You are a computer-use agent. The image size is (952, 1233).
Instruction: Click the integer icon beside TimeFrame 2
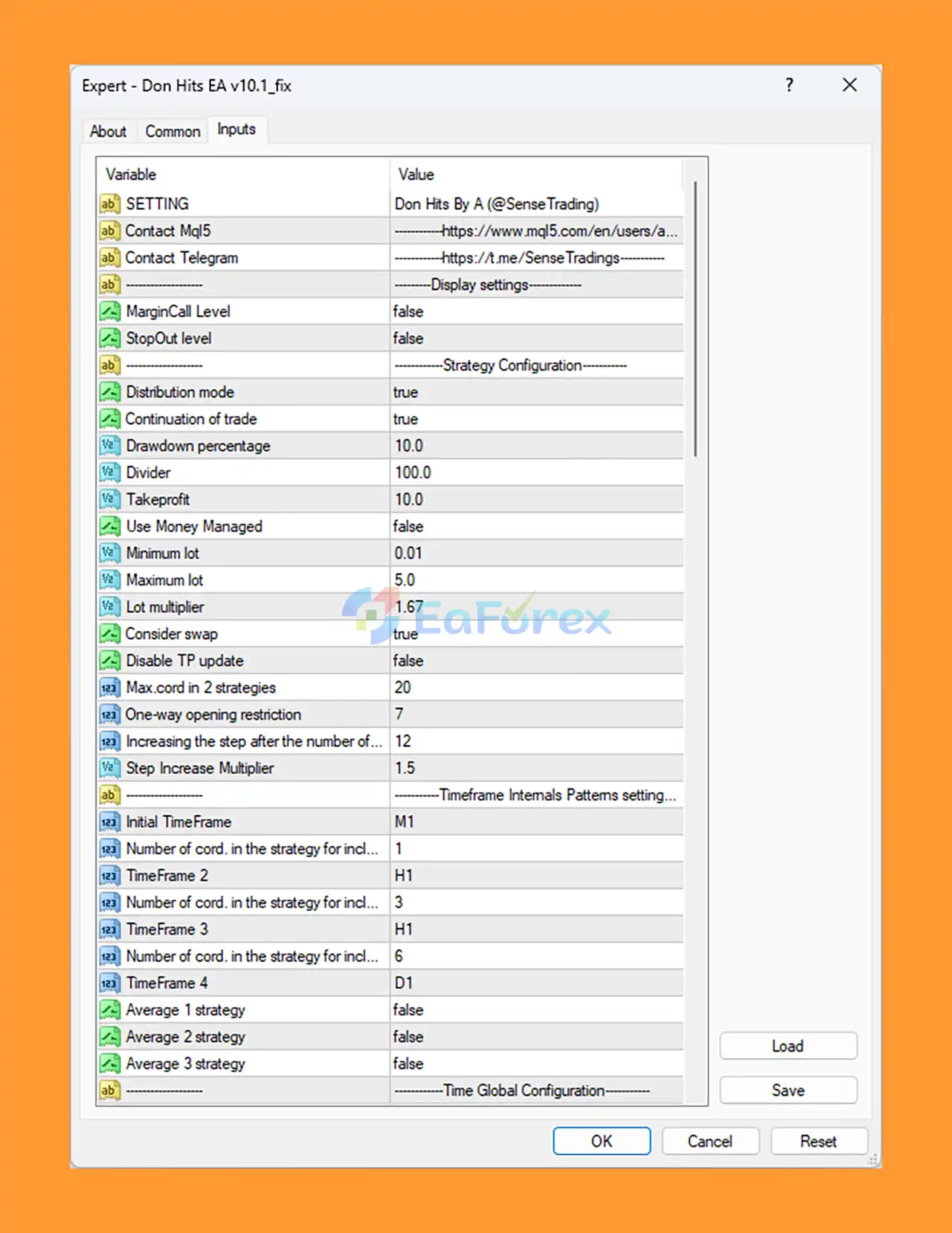click(x=109, y=875)
